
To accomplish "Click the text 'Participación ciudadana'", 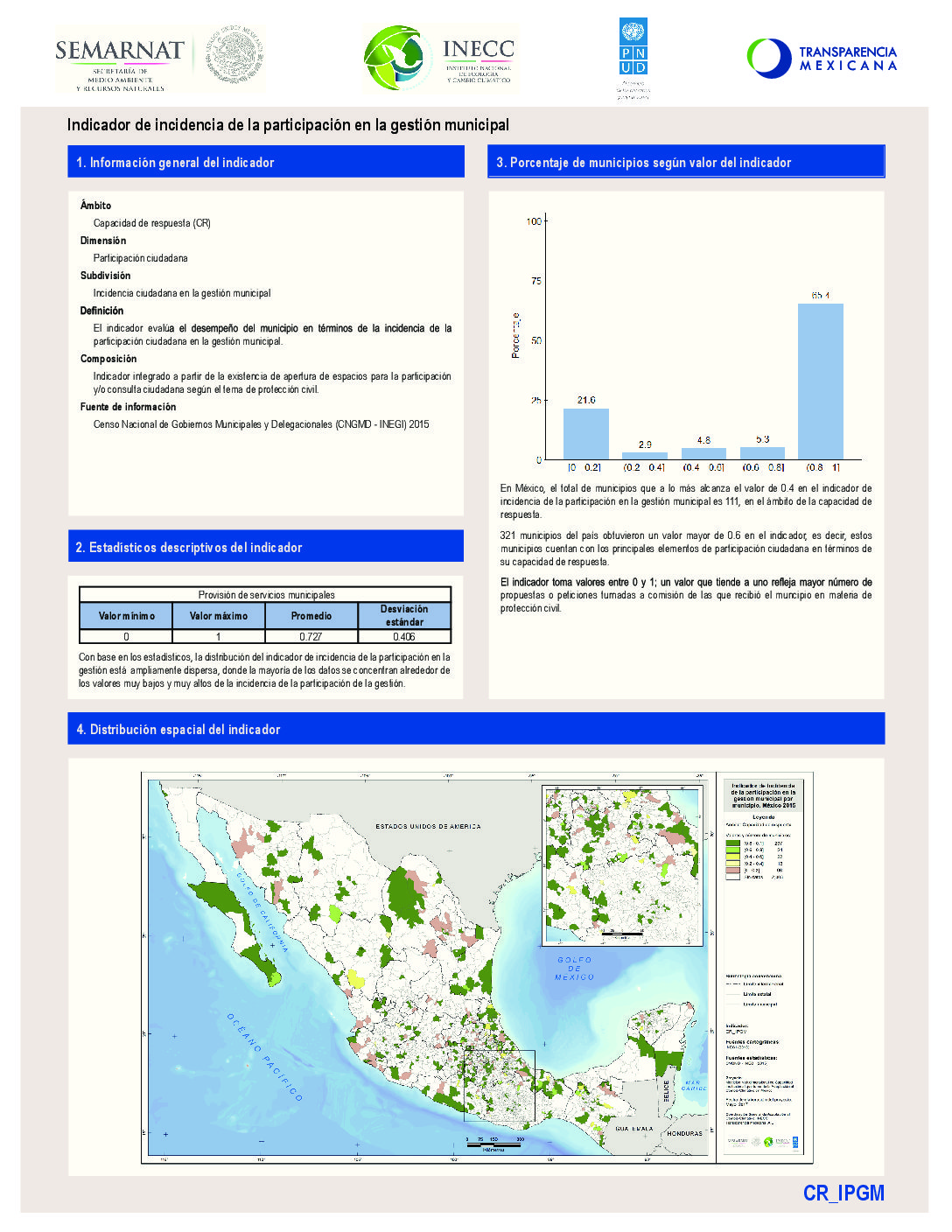I will [141, 258].
